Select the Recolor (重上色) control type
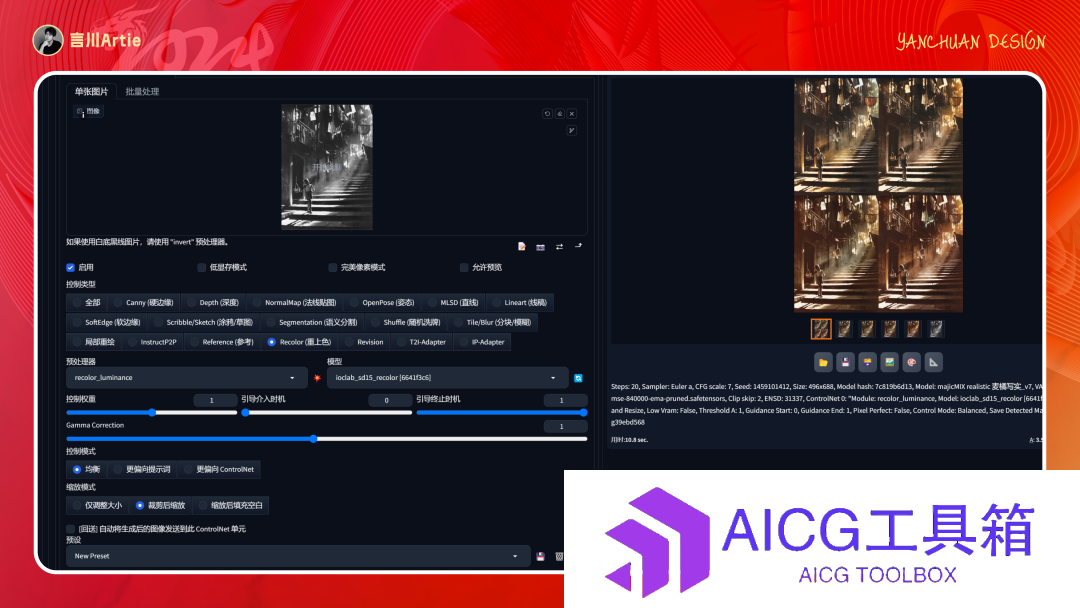 tap(300, 342)
